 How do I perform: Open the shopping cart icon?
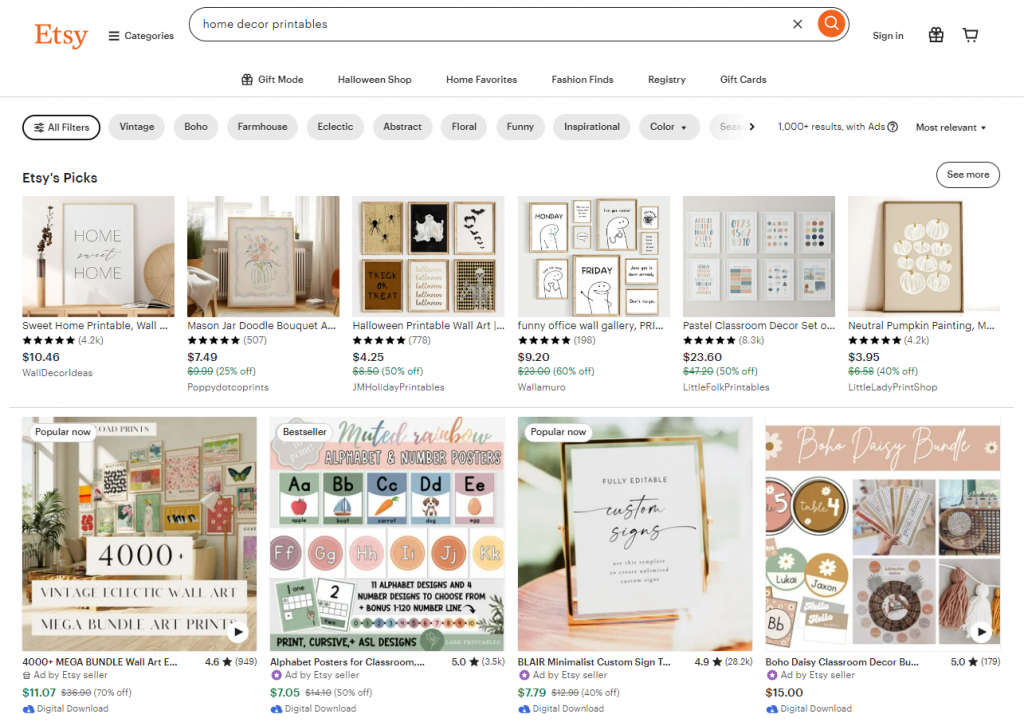pyautogui.click(x=970, y=34)
